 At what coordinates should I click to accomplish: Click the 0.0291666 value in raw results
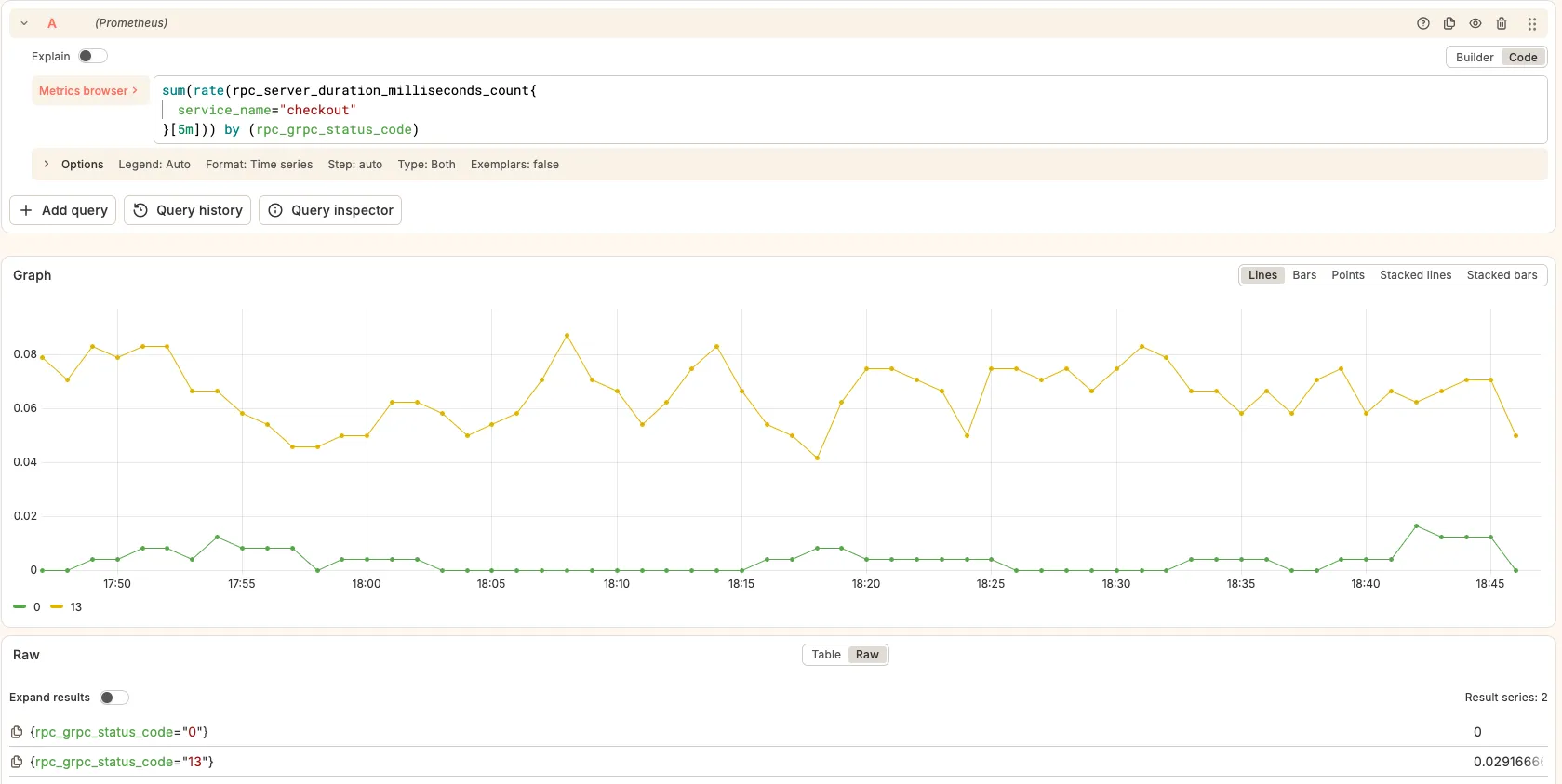[1508, 762]
